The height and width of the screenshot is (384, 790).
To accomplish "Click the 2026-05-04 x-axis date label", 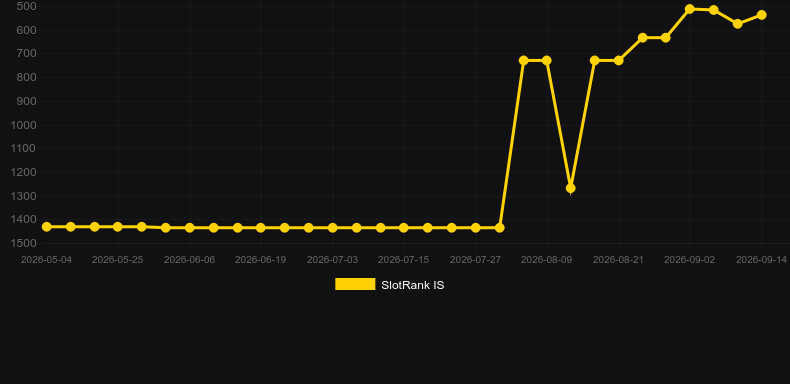I will tap(46, 260).
